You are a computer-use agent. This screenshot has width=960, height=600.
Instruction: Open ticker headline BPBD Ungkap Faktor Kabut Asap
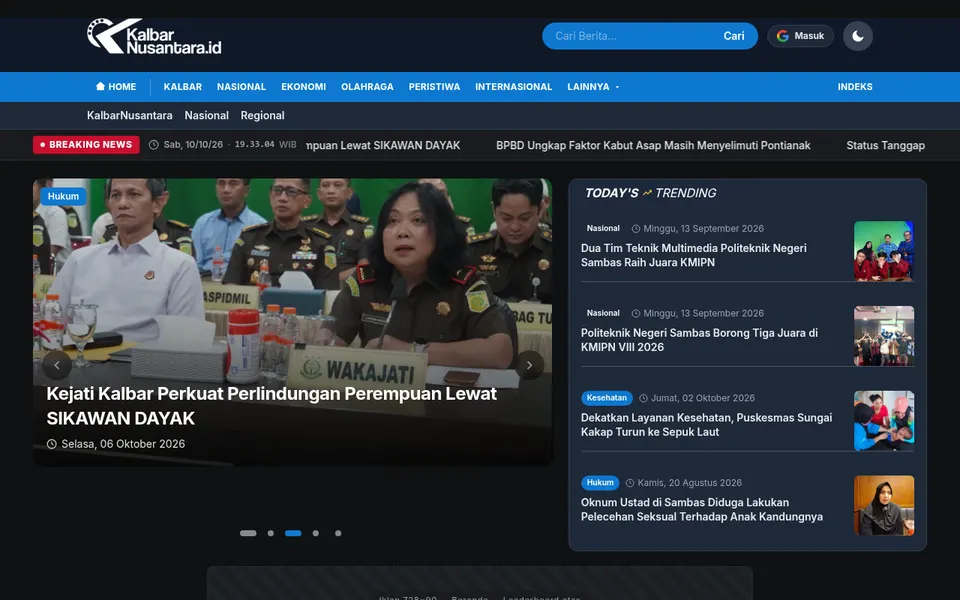point(653,146)
